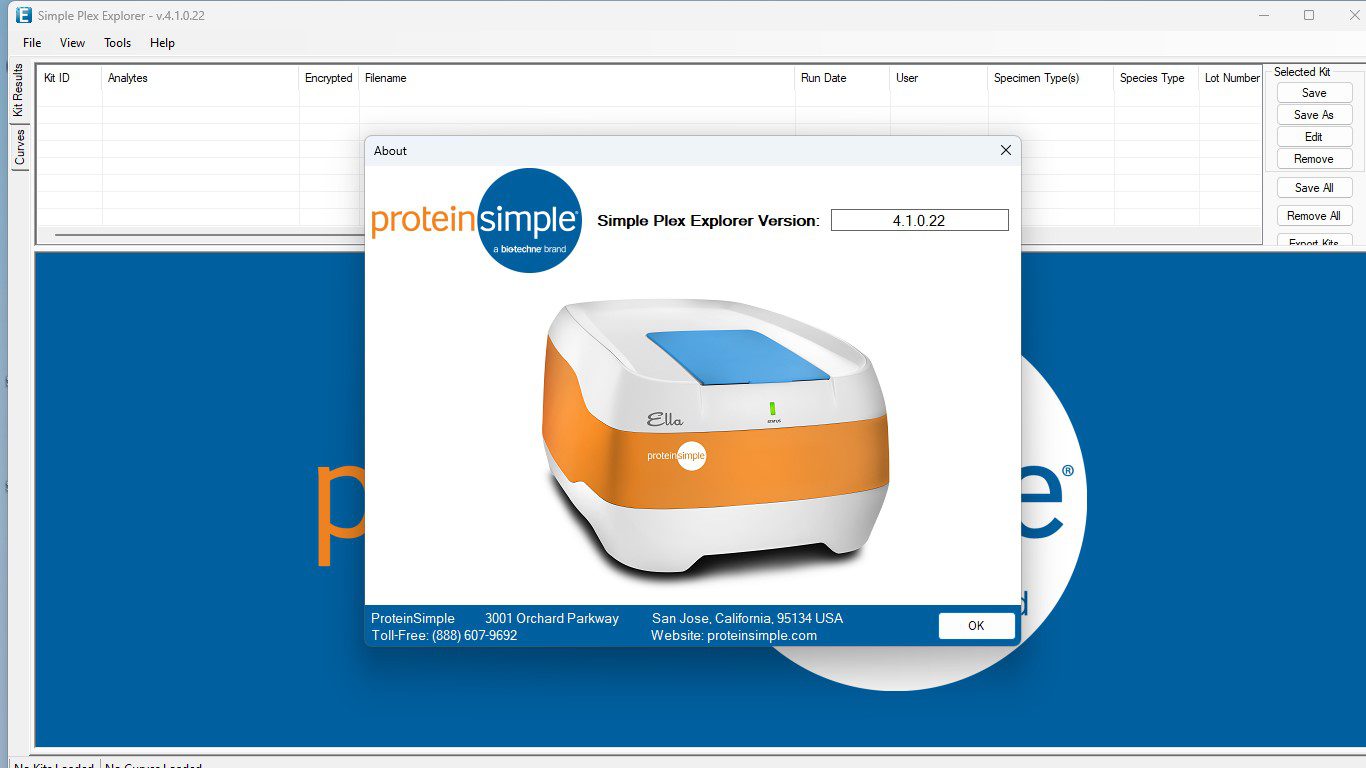
Task: Open the File menu
Action: click(x=31, y=43)
